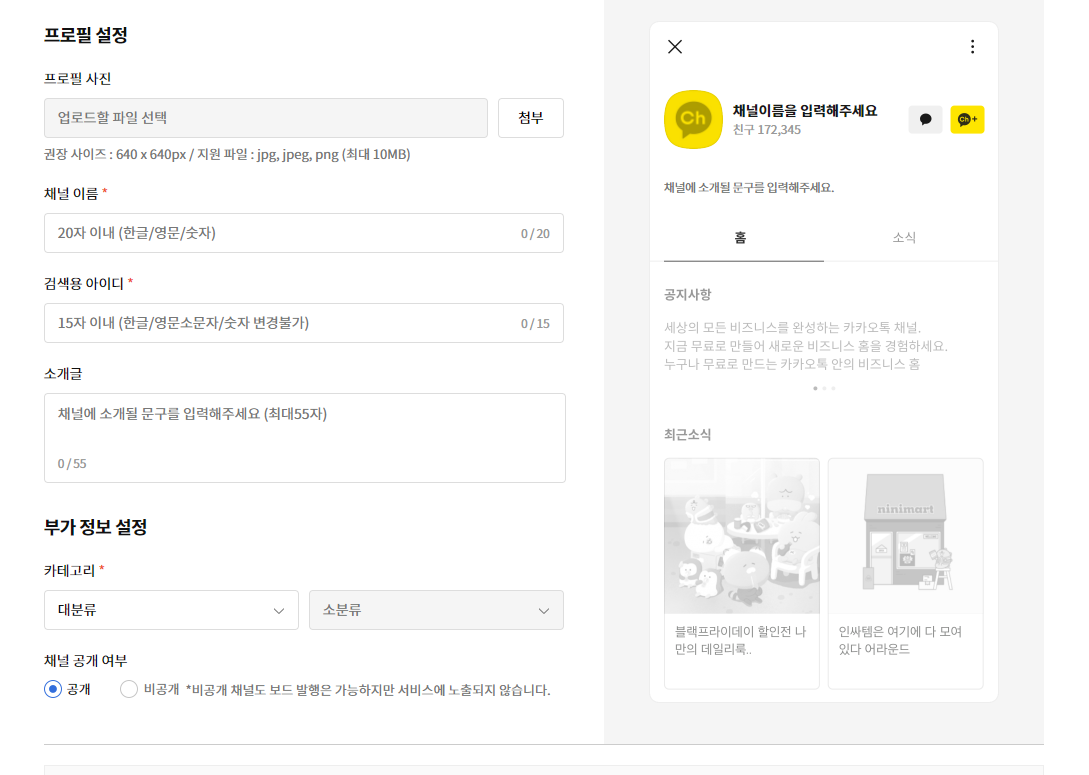The height and width of the screenshot is (775, 1089).
Task: Click the 인싸템은 여기에 다 모여 caption
Action: tap(900, 640)
